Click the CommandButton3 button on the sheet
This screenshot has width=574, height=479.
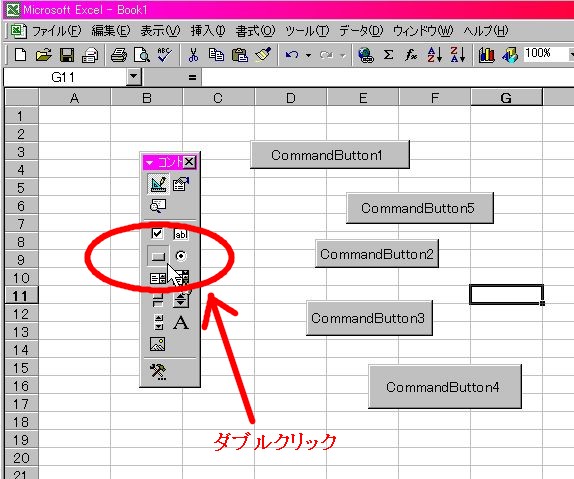point(369,318)
